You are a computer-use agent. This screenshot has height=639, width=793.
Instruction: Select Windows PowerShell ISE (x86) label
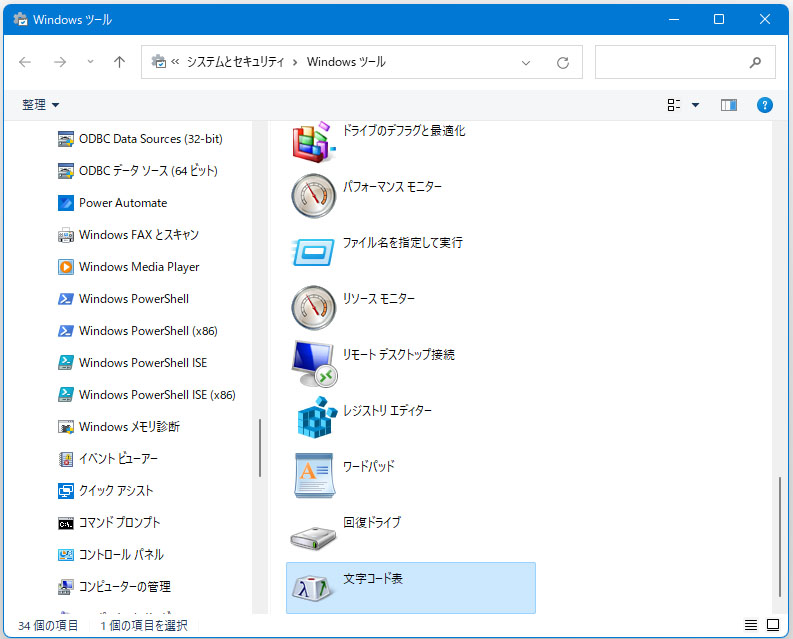click(x=157, y=395)
